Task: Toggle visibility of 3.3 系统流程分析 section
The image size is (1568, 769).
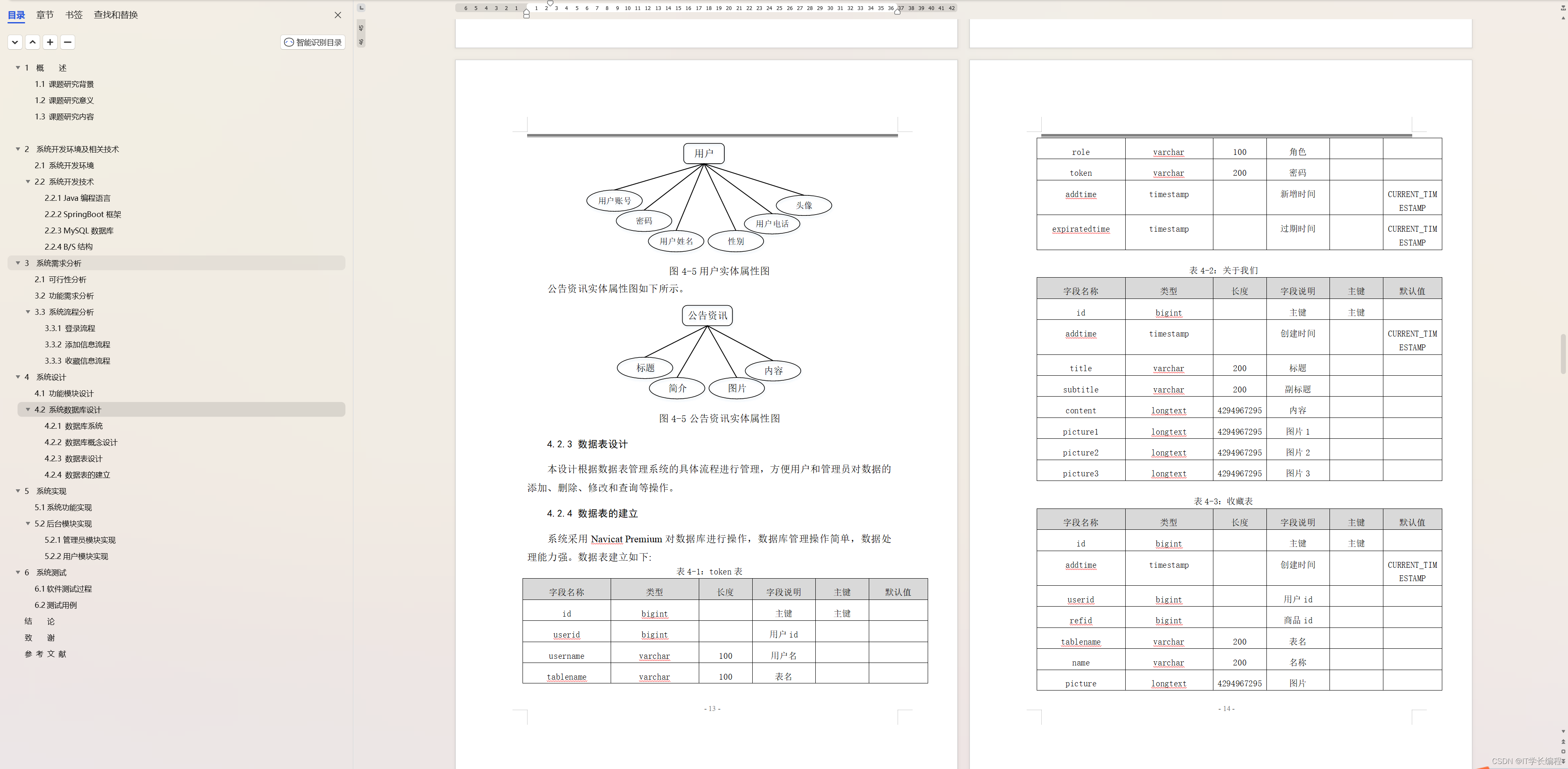Action: click(x=27, y=311)
